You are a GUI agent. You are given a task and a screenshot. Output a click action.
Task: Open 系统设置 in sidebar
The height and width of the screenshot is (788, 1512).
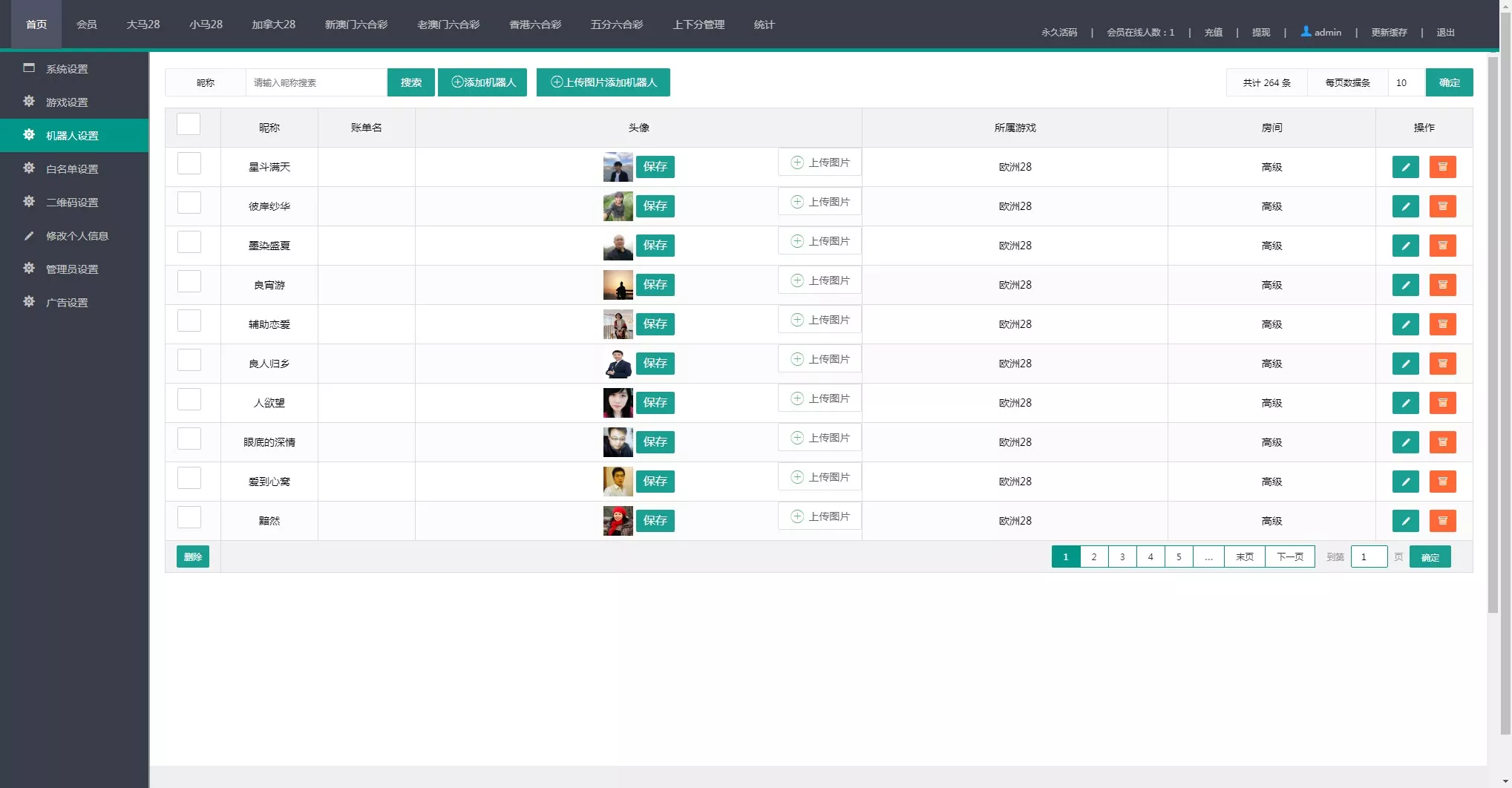coord(67,69)
